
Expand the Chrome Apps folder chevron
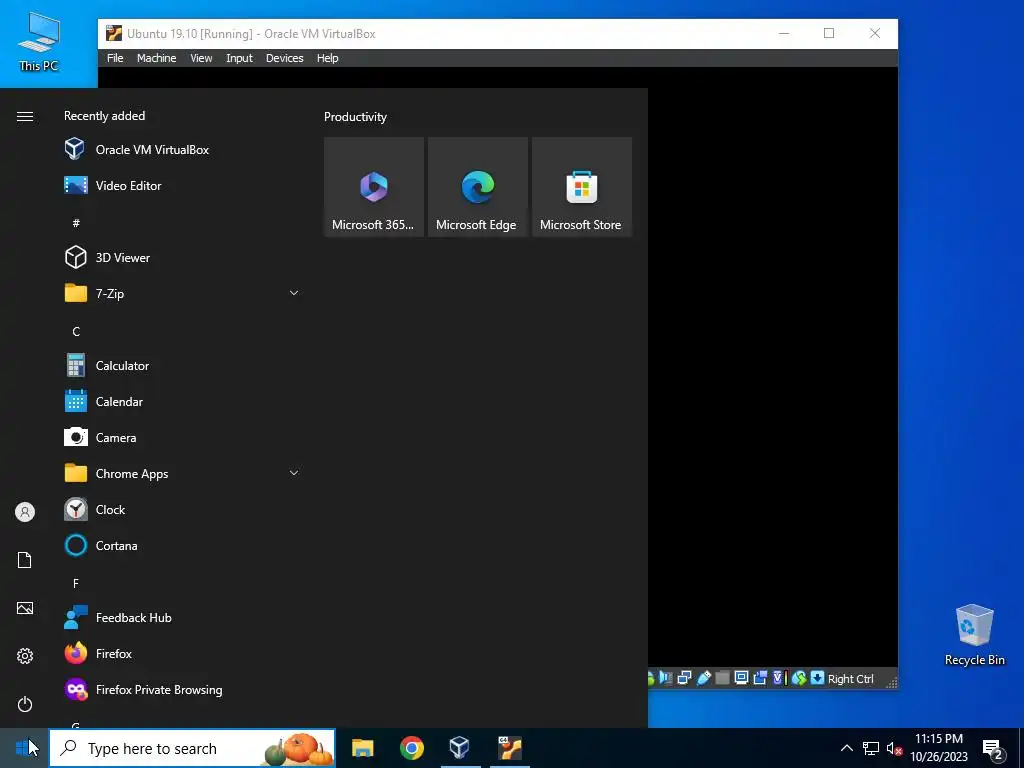click(x=294, y=473)
